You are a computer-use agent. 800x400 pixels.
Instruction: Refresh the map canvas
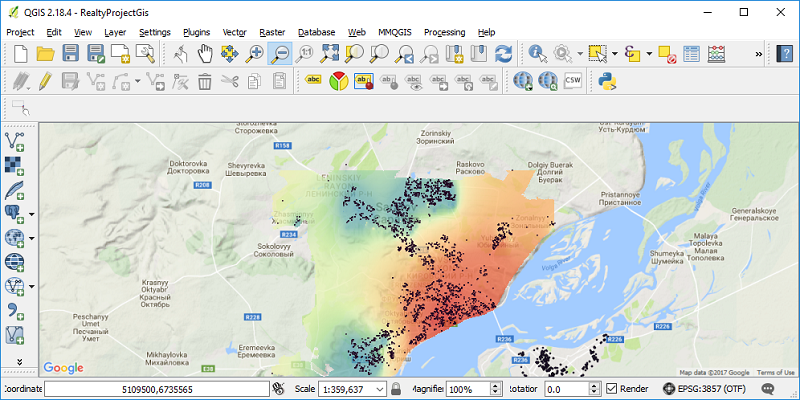pos(504,54)
